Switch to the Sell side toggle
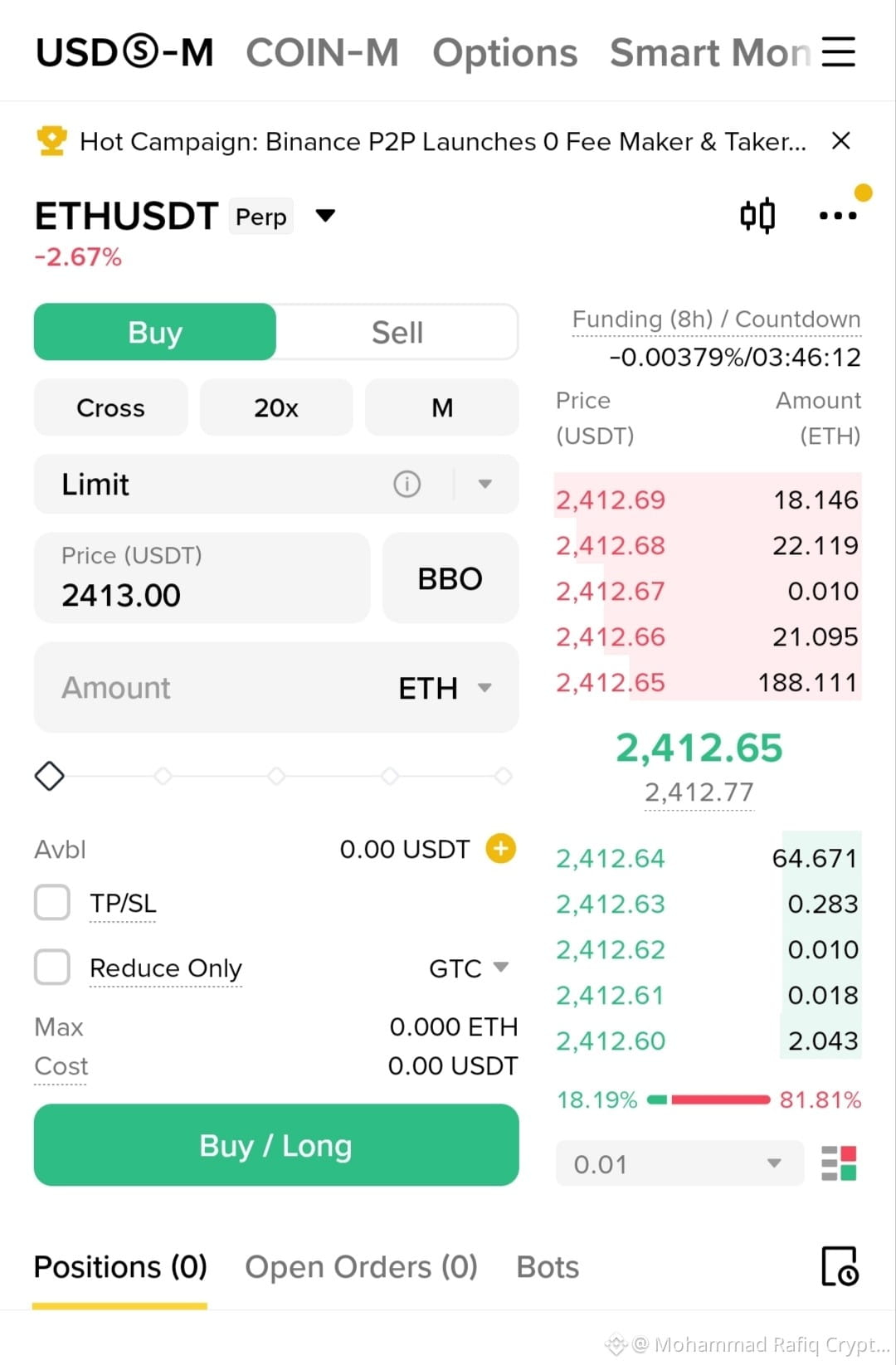 [397, 332]
